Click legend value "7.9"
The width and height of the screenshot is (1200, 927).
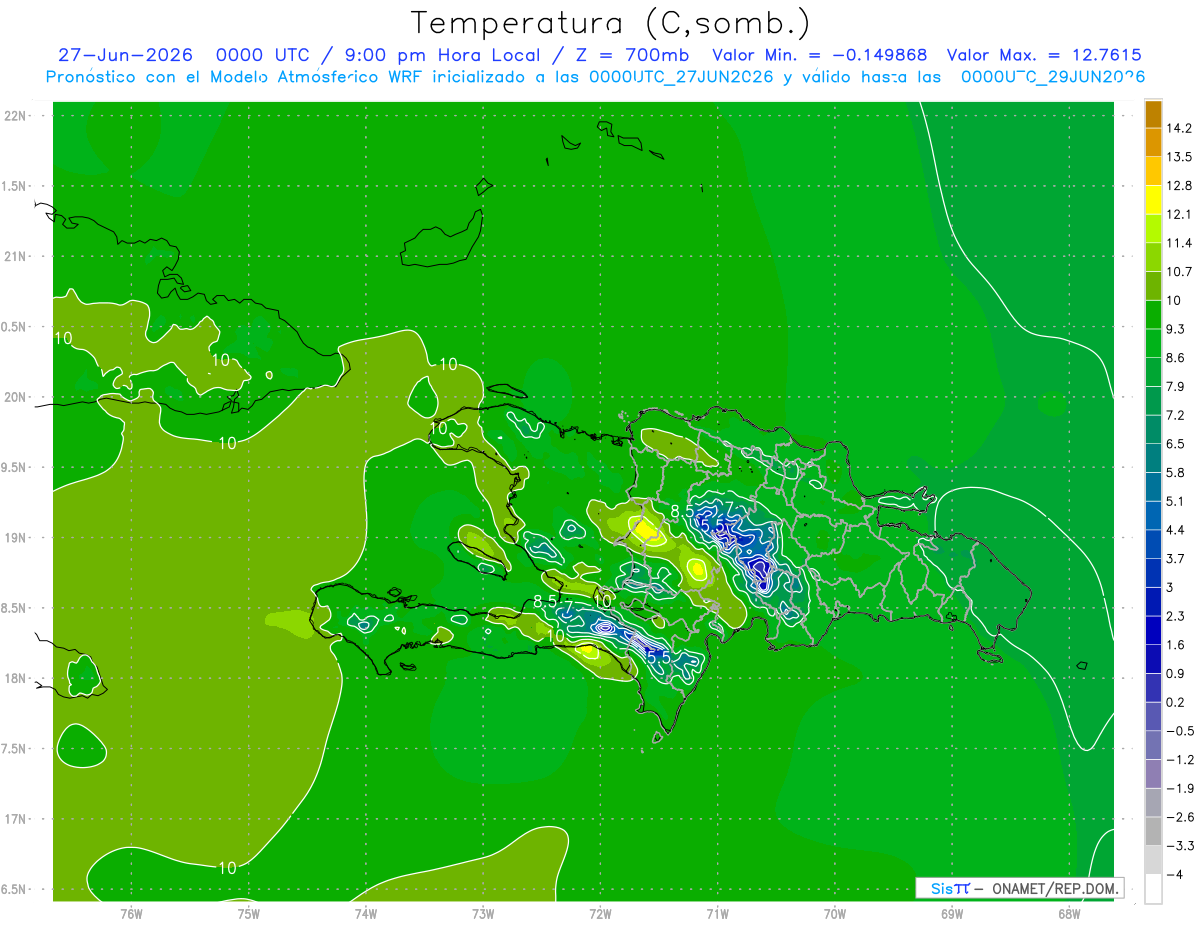pyautogui.click(x=1176, y=386)
